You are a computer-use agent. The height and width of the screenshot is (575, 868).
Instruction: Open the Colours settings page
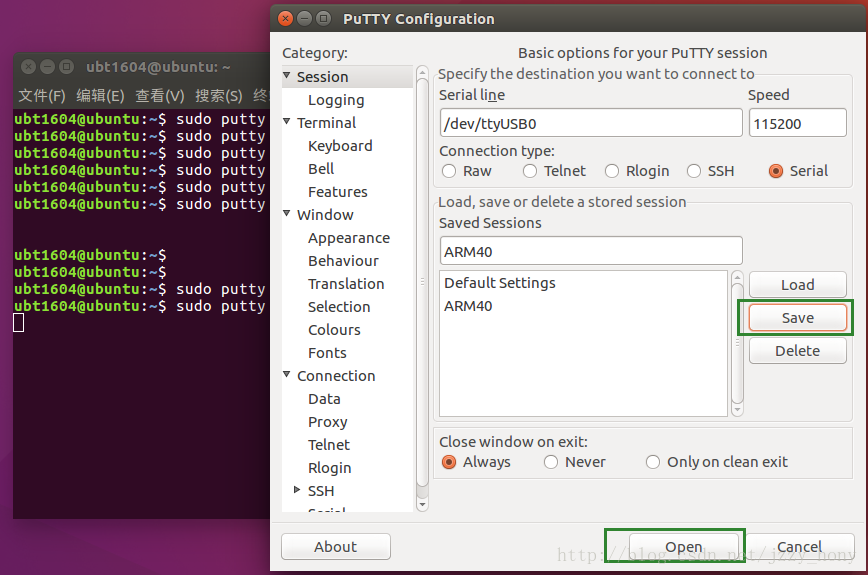(x=334, y=330)
